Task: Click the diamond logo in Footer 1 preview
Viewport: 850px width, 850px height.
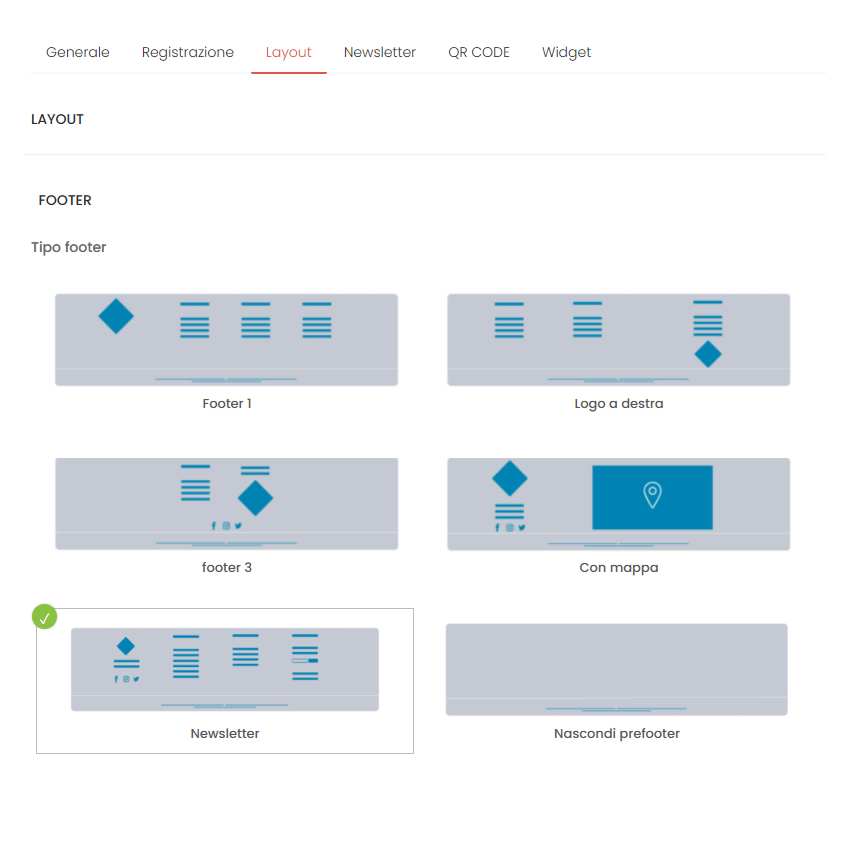Action: coord(115,316)
